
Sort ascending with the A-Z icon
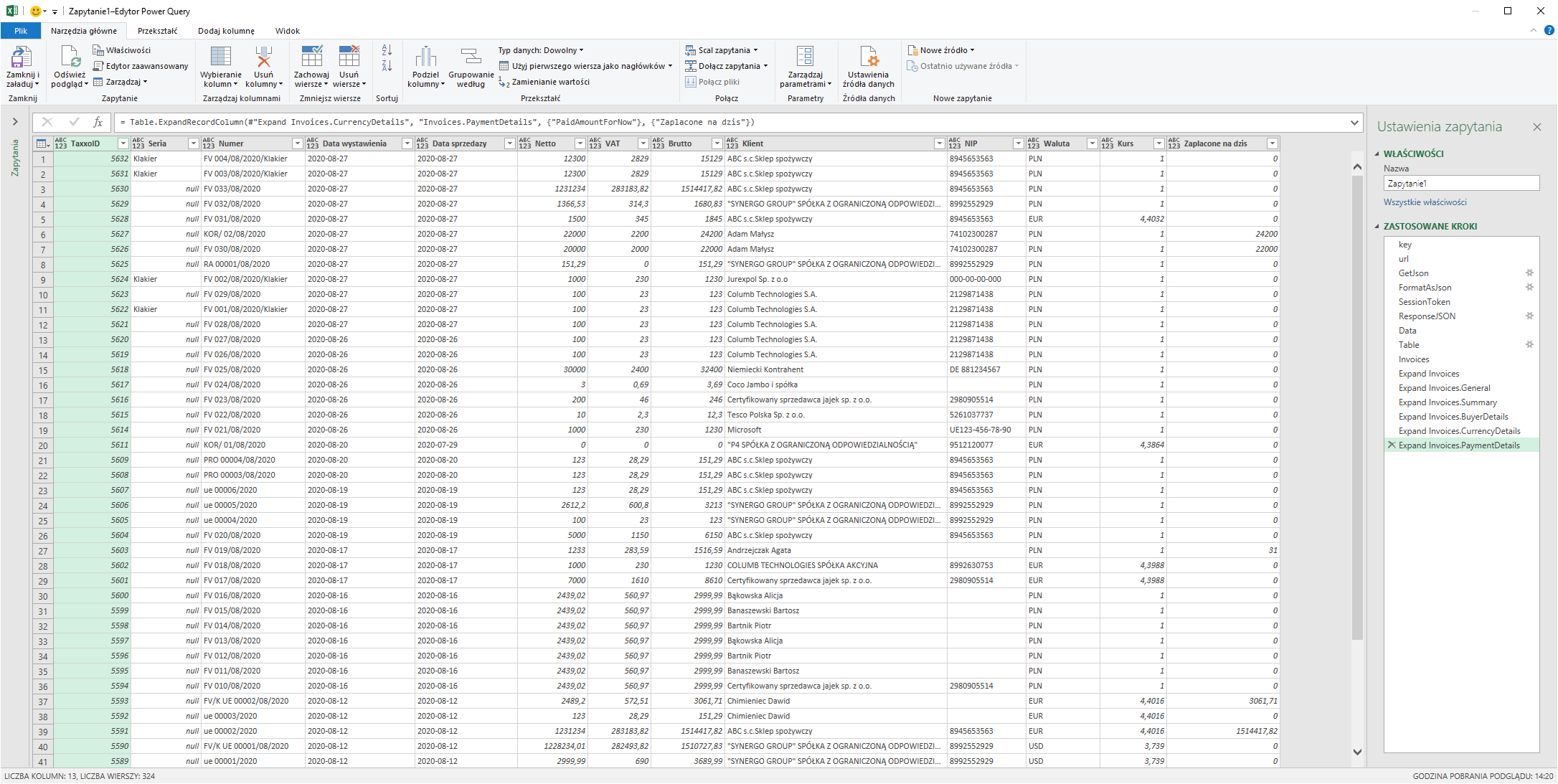pyautogui.click(x=387, y=50)
